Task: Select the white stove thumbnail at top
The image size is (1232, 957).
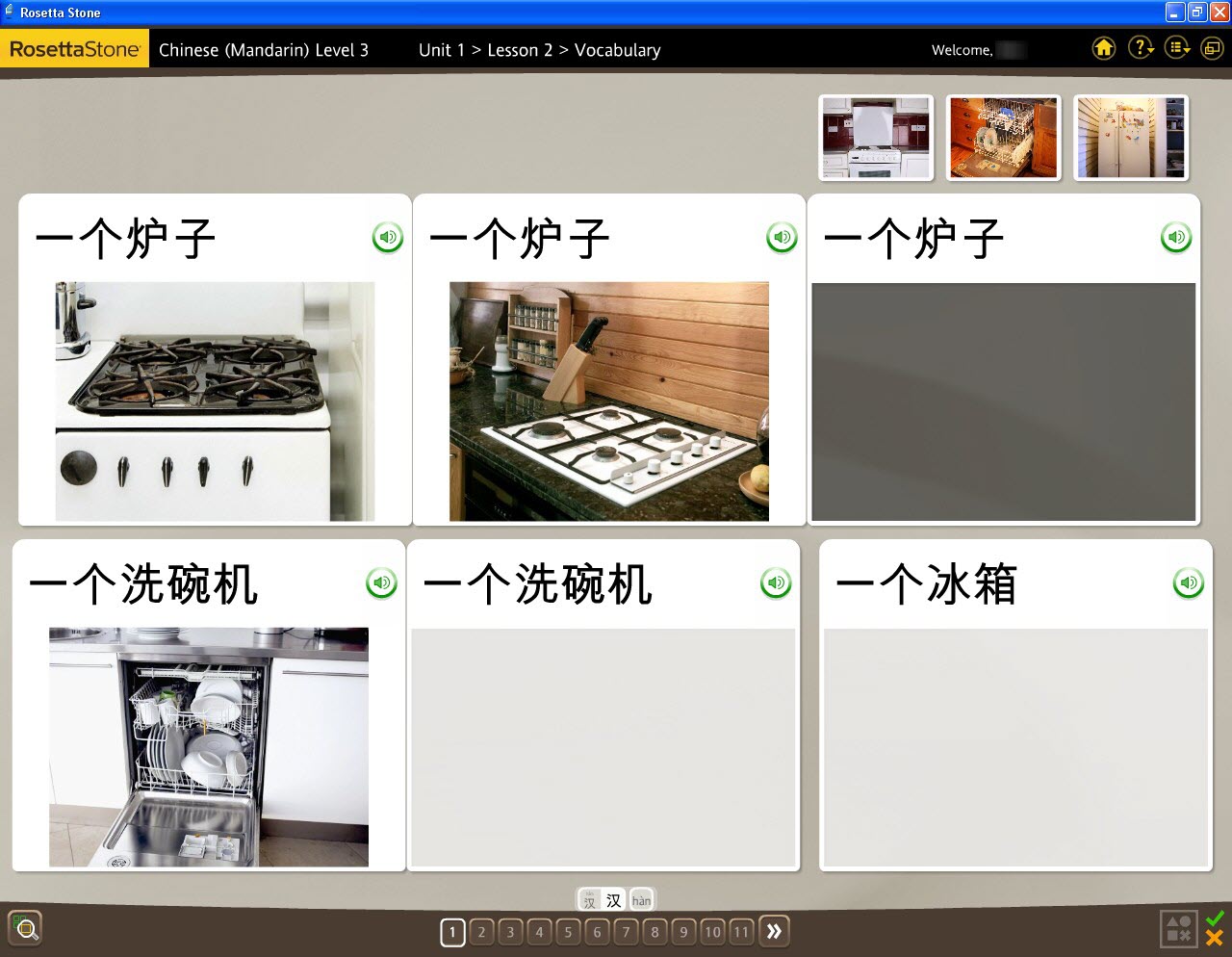Action: [x=876, y=137]
